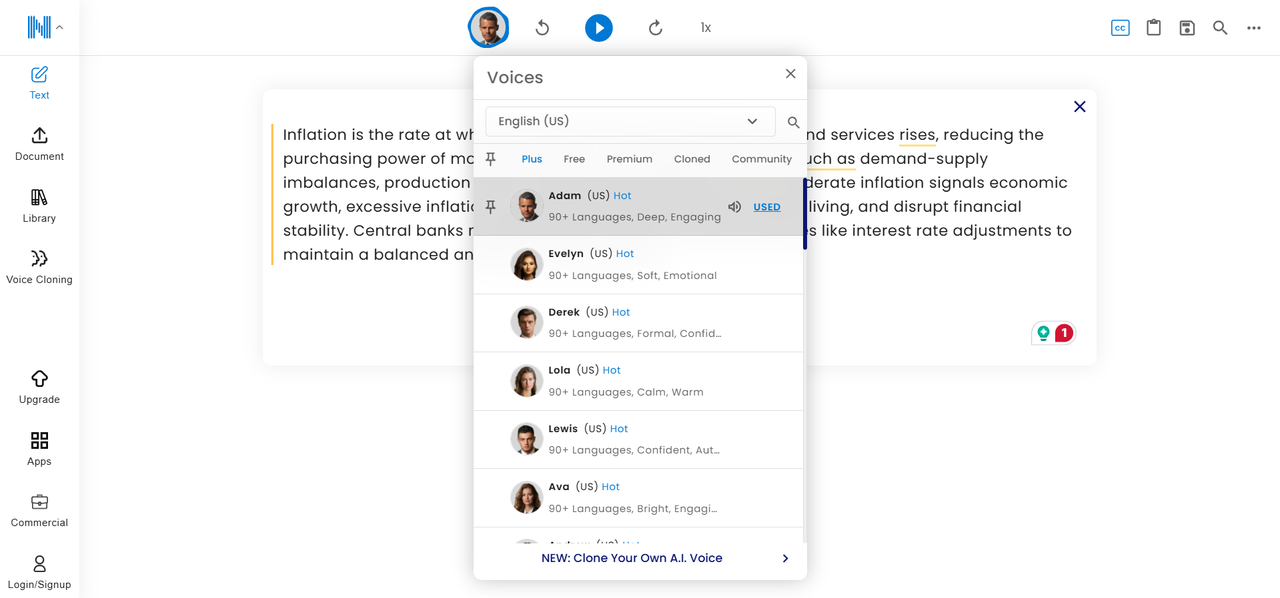Image resolution: width=1280 pixels, height=598 pixels.
Task: Open the Apps section
Action: [39, 447]
